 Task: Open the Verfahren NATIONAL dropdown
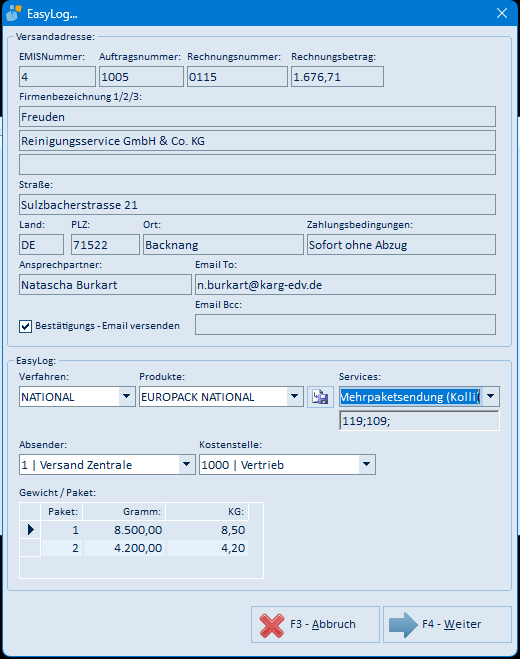point(126,396)
